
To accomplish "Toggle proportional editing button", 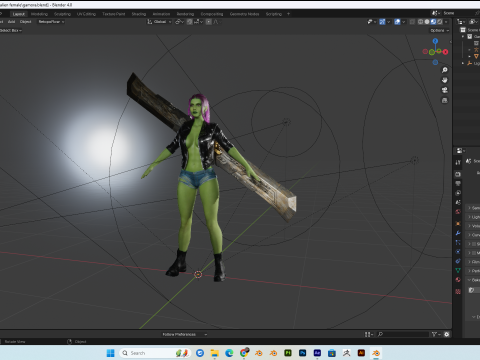I will click(209, 22).
